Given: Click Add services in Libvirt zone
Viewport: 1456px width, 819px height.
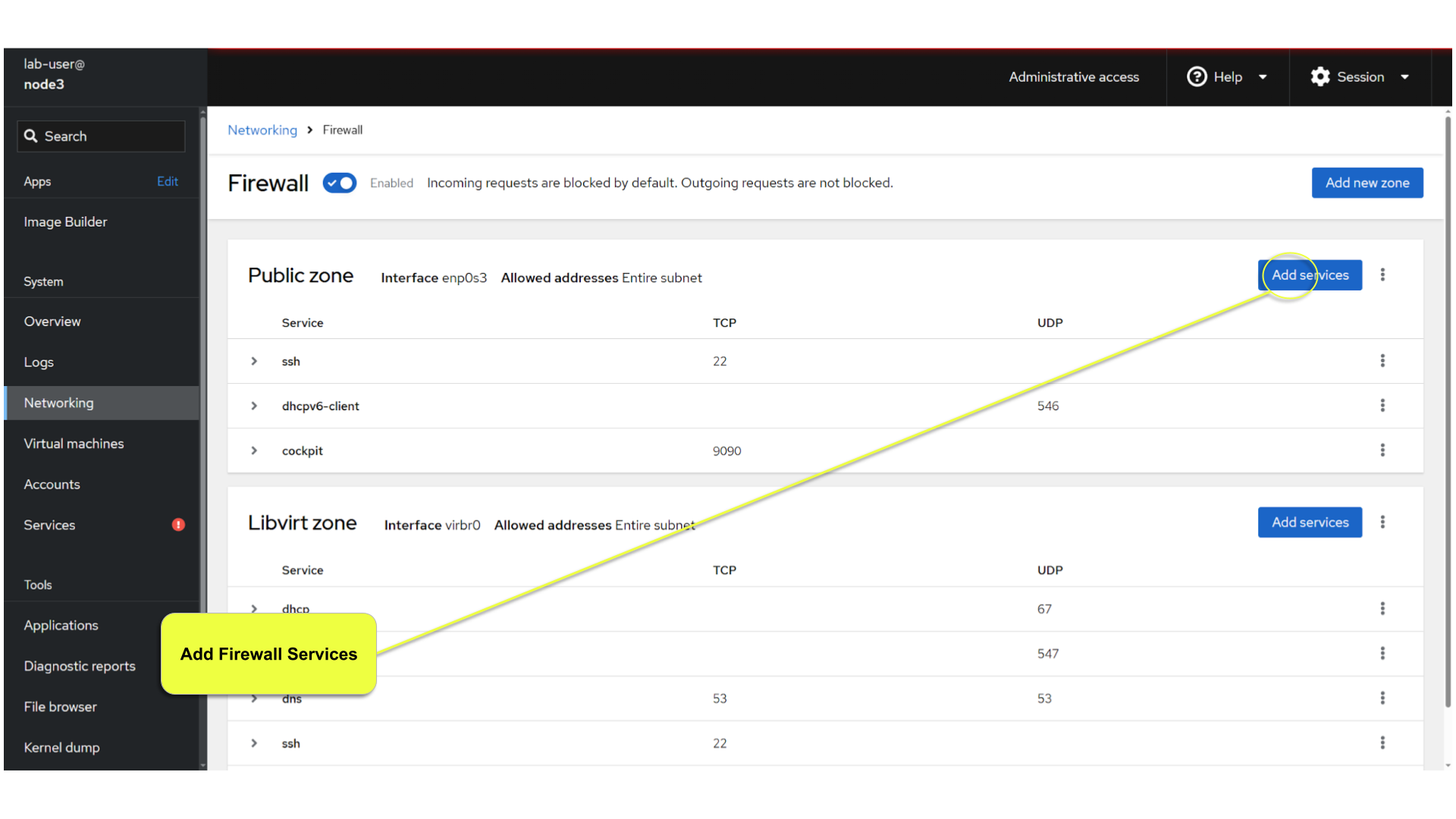Looking at the screenshot, I should (x=1310, y=522).
